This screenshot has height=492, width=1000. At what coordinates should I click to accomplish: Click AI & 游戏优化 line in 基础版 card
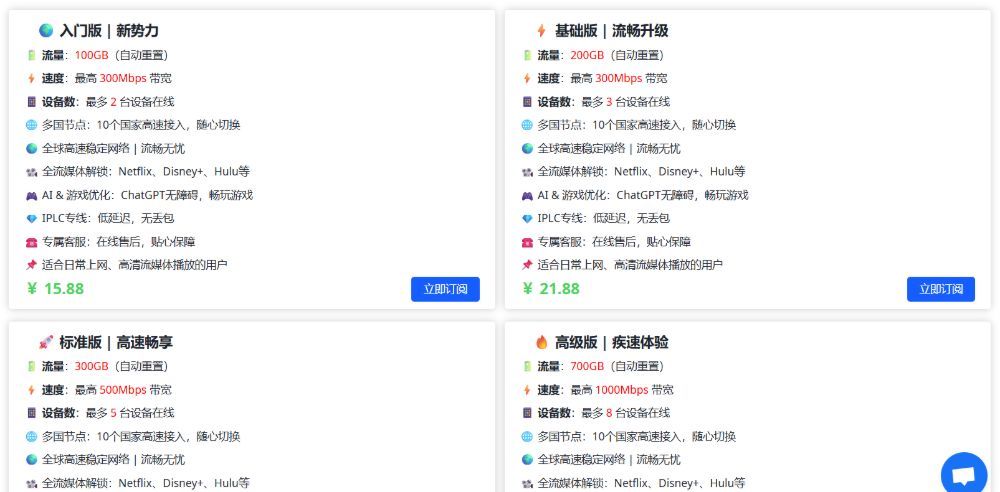tap(643, 195)
